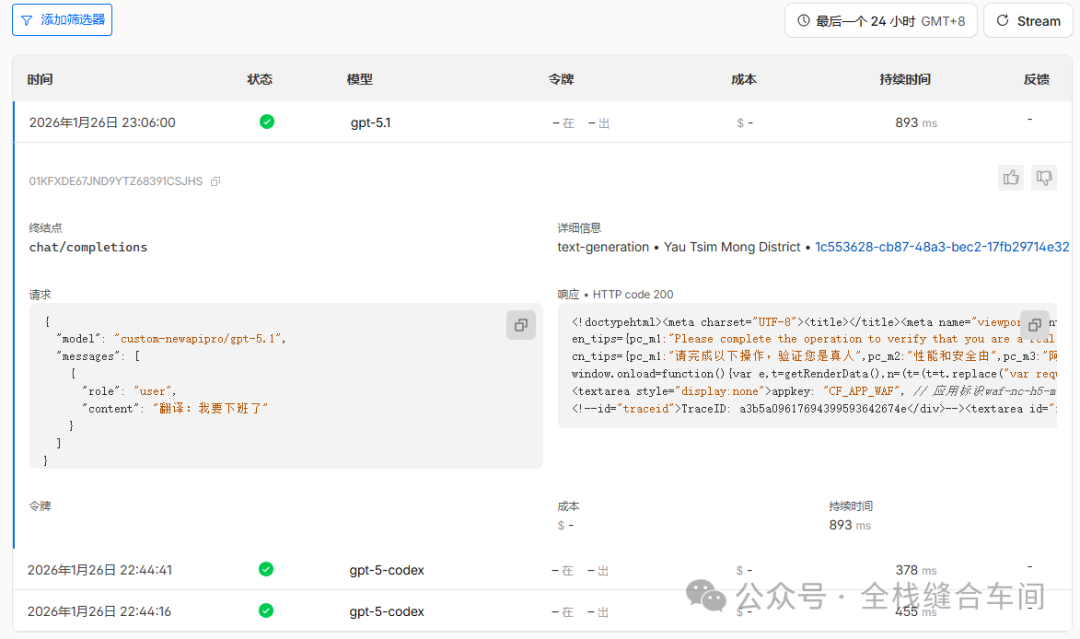Click the Add filter button
Image resolution: width=1080 pixels, height=639 pixels.
62,20
